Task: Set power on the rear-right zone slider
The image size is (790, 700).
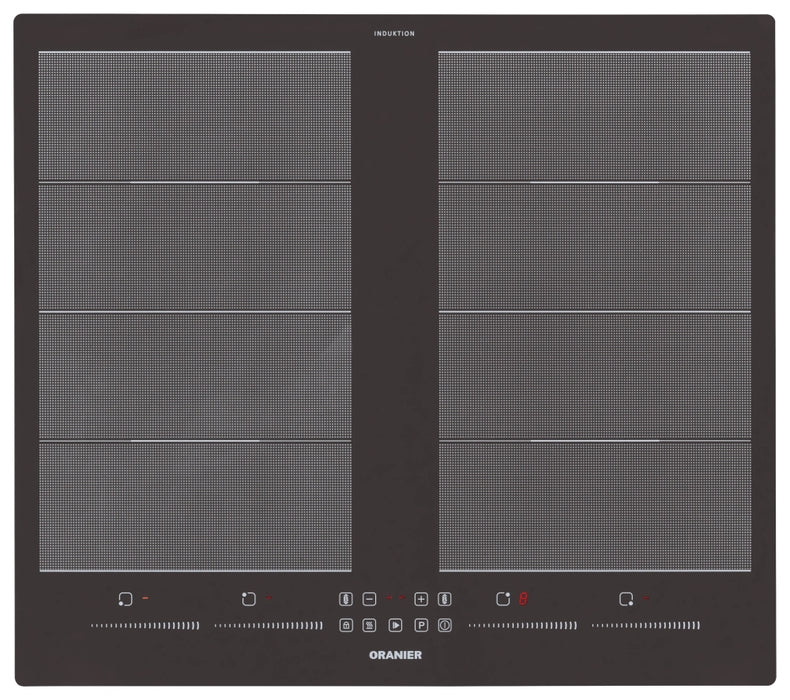Action: 523,625
